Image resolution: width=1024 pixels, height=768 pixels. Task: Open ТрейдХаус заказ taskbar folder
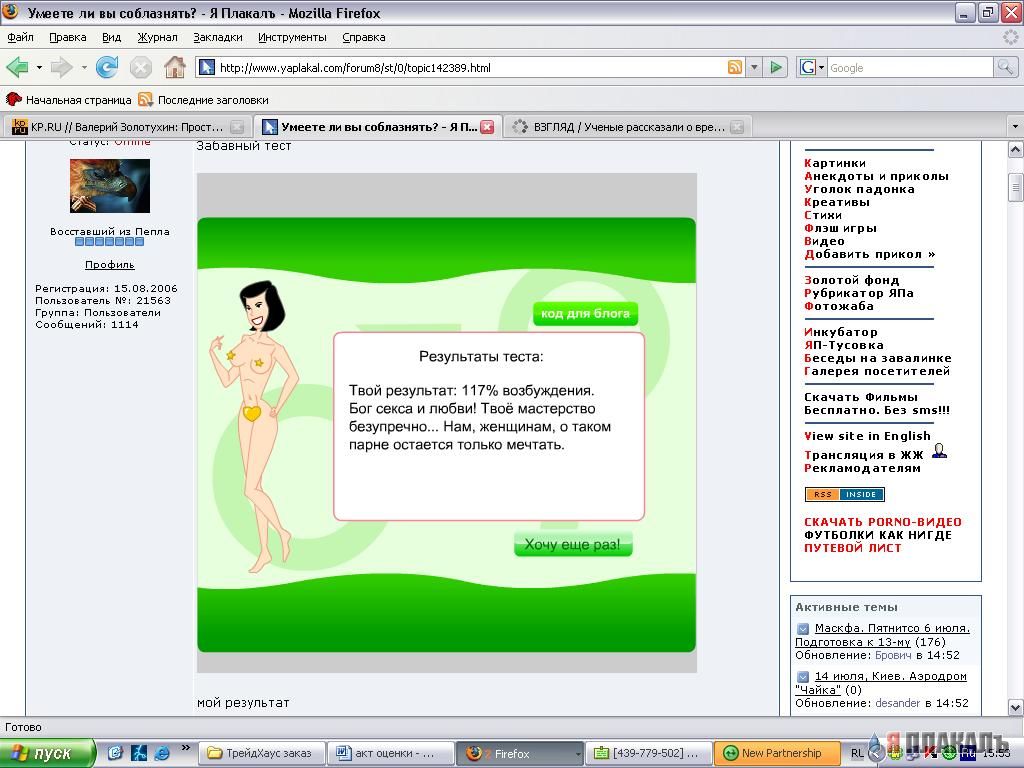pyautogui.click(x=260, y=753)
